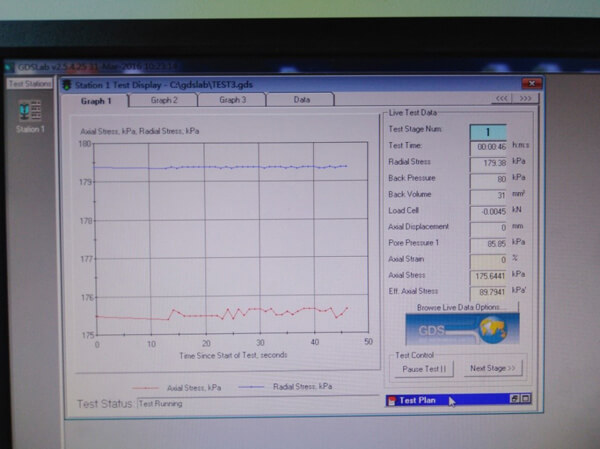600x449 pixels.
Task: Restore the minimized Test Plan window
Action: pos(513,399)
